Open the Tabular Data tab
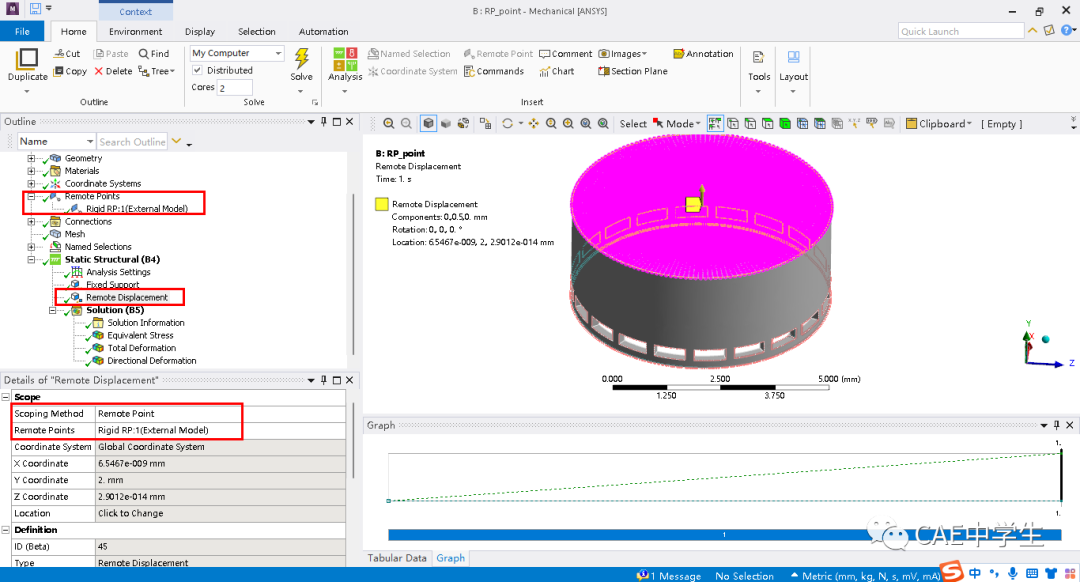This screenshot has height=582, width=1080. (397, 558)
